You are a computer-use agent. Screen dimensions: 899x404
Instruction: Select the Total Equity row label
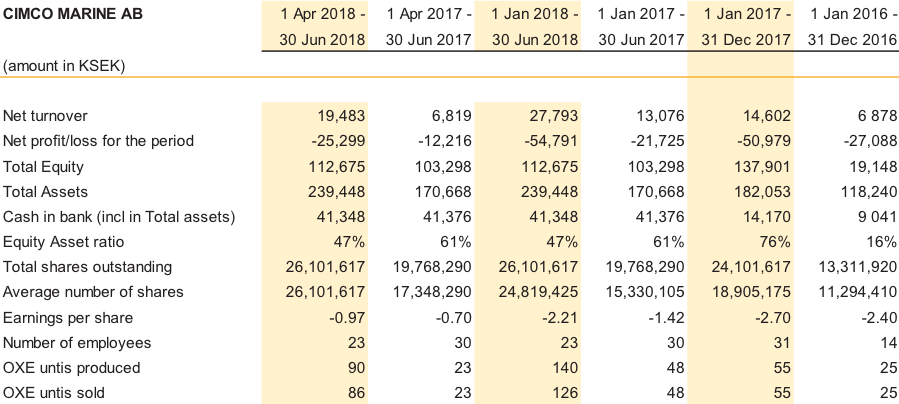coord(44,166)
